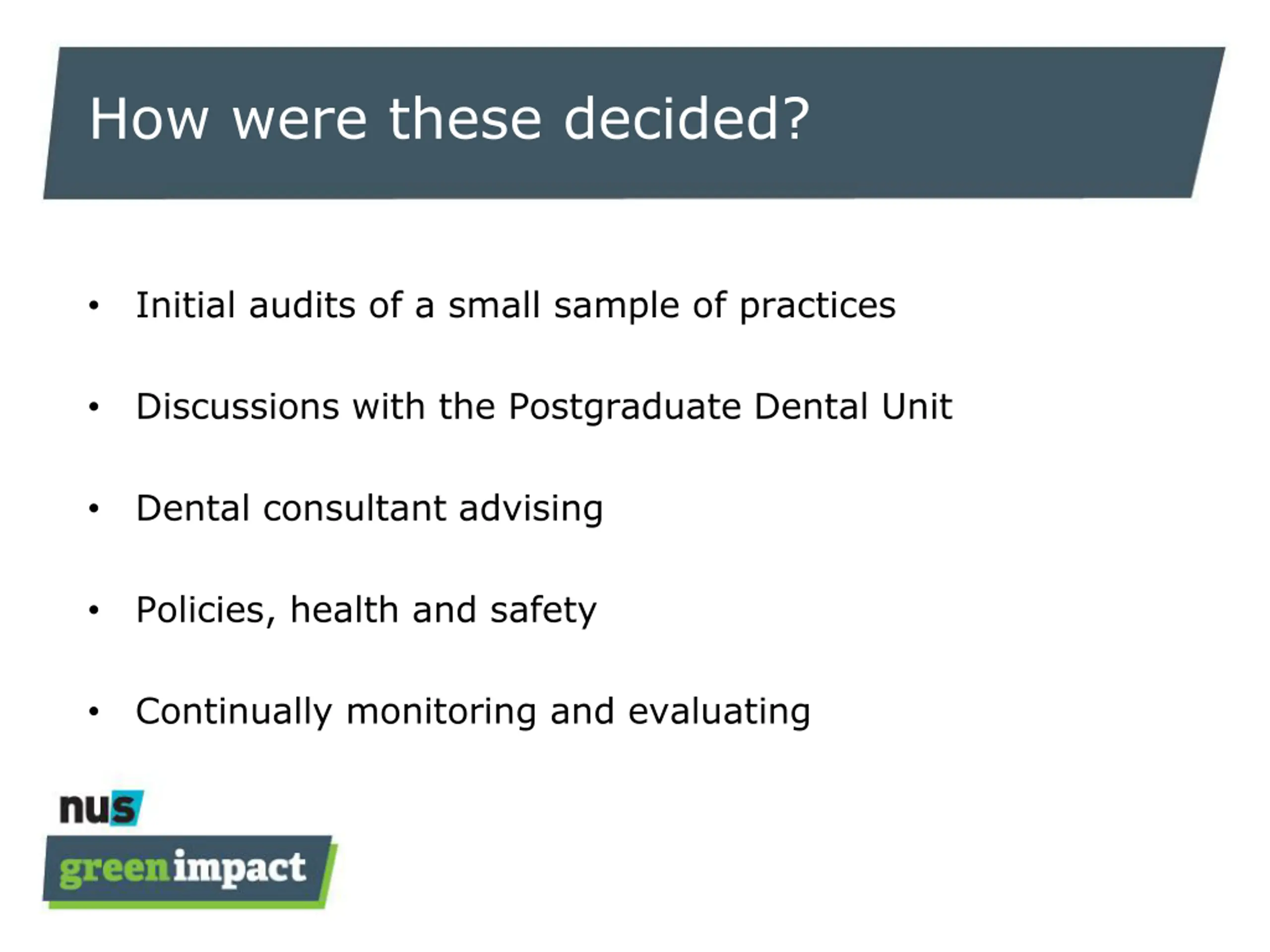Click the bullet point before 'Policies'
1270x952 pixels.
[94, 610]
